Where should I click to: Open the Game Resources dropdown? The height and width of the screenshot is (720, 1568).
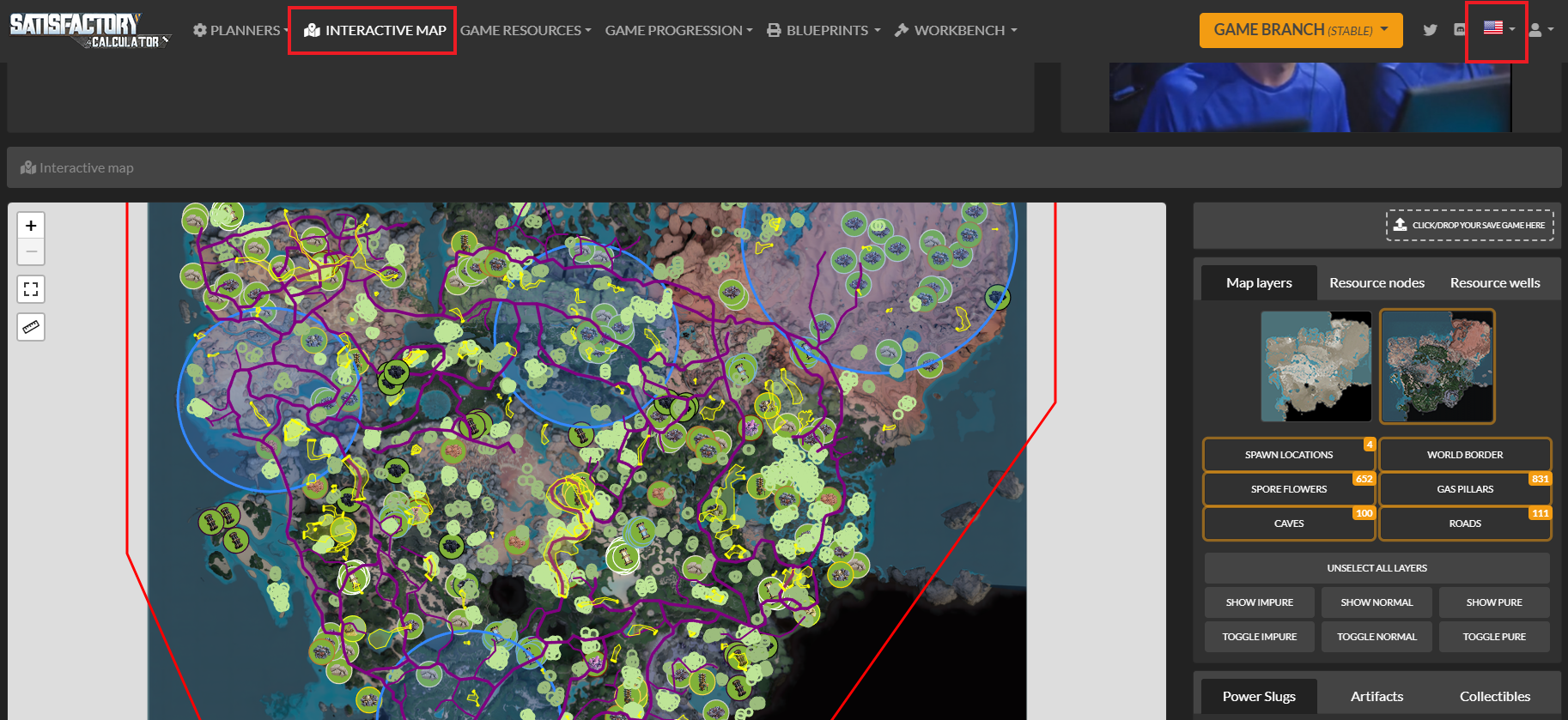[x=526, y=30]
